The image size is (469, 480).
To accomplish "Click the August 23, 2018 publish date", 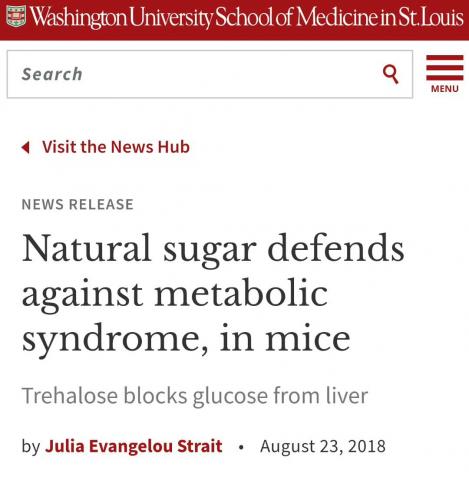I will pos(323,446).
